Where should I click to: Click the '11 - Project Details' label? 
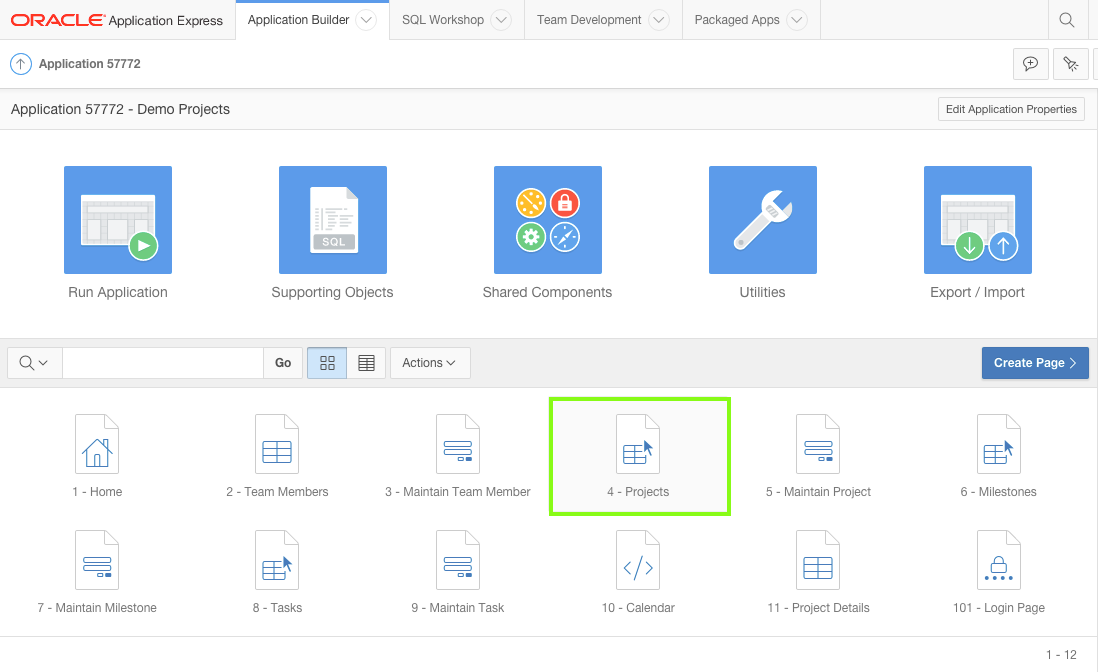(x=818, y=608)
